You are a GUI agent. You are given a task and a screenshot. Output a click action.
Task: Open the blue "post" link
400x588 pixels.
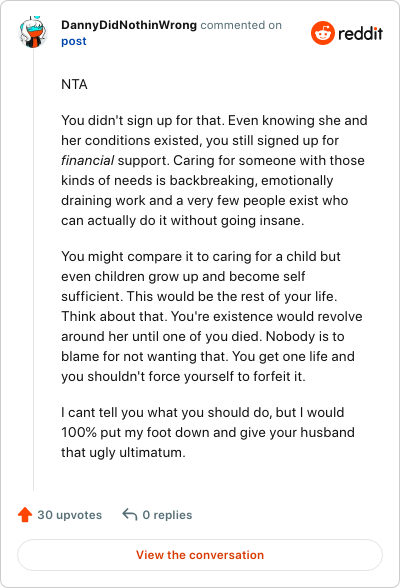point(73,41)
